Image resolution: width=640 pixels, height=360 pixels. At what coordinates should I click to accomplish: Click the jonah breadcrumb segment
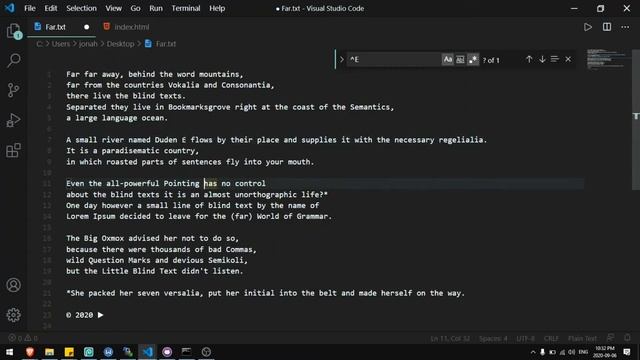coord(88,44)
